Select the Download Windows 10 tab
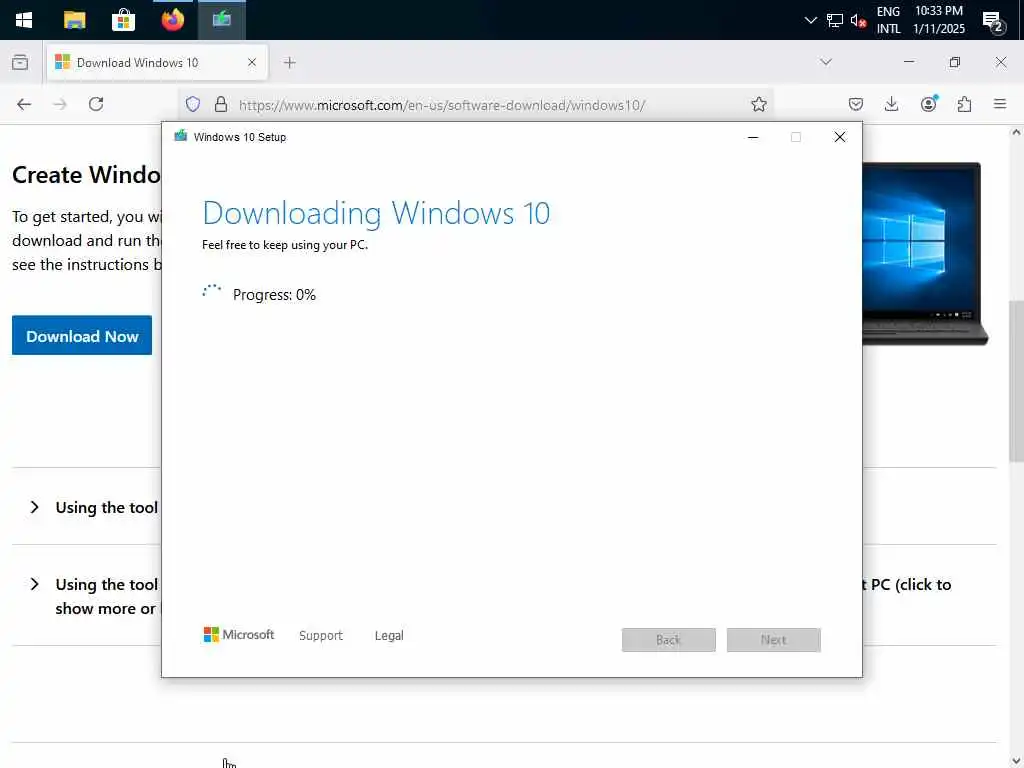This screenshot has width=1024, height=768. pos(157,63)
